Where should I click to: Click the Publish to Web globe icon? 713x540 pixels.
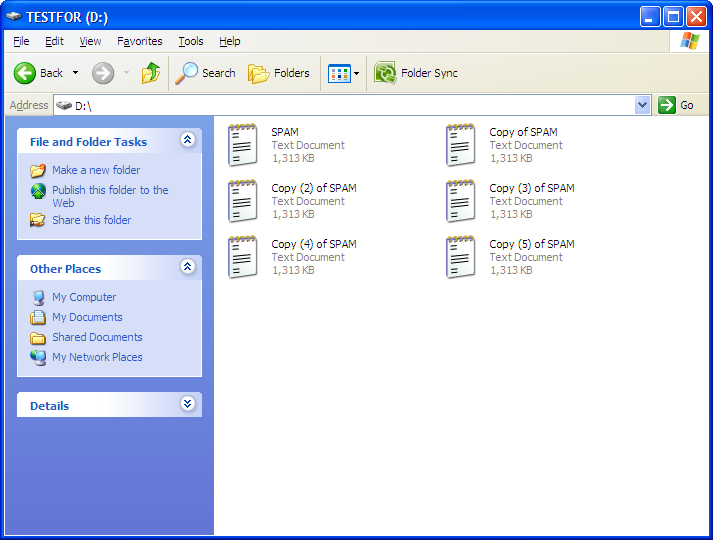coord(38,191)
